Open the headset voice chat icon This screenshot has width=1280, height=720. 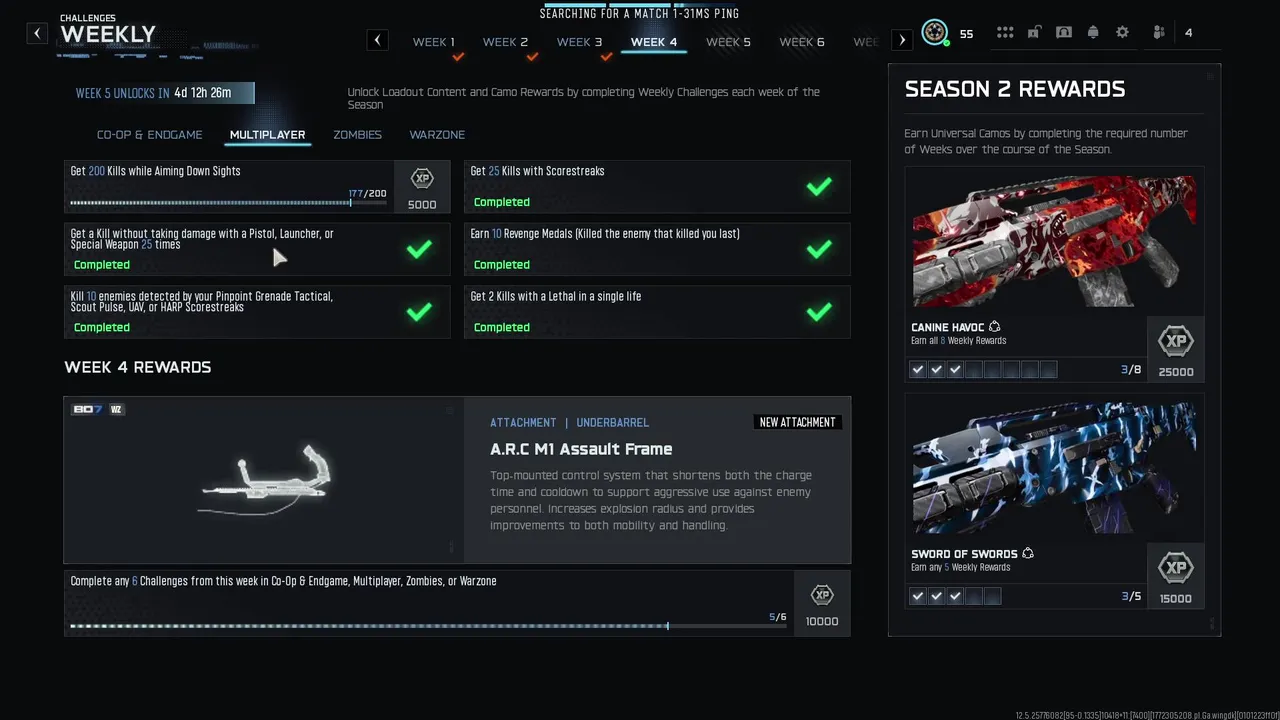click(1064, 32)
